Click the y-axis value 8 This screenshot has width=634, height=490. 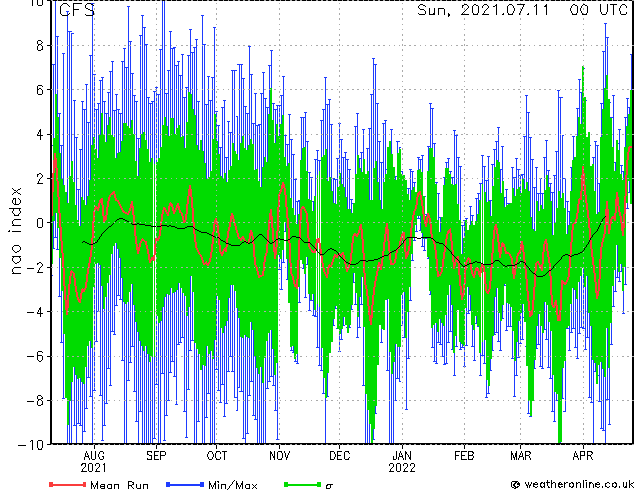[40, 46]
